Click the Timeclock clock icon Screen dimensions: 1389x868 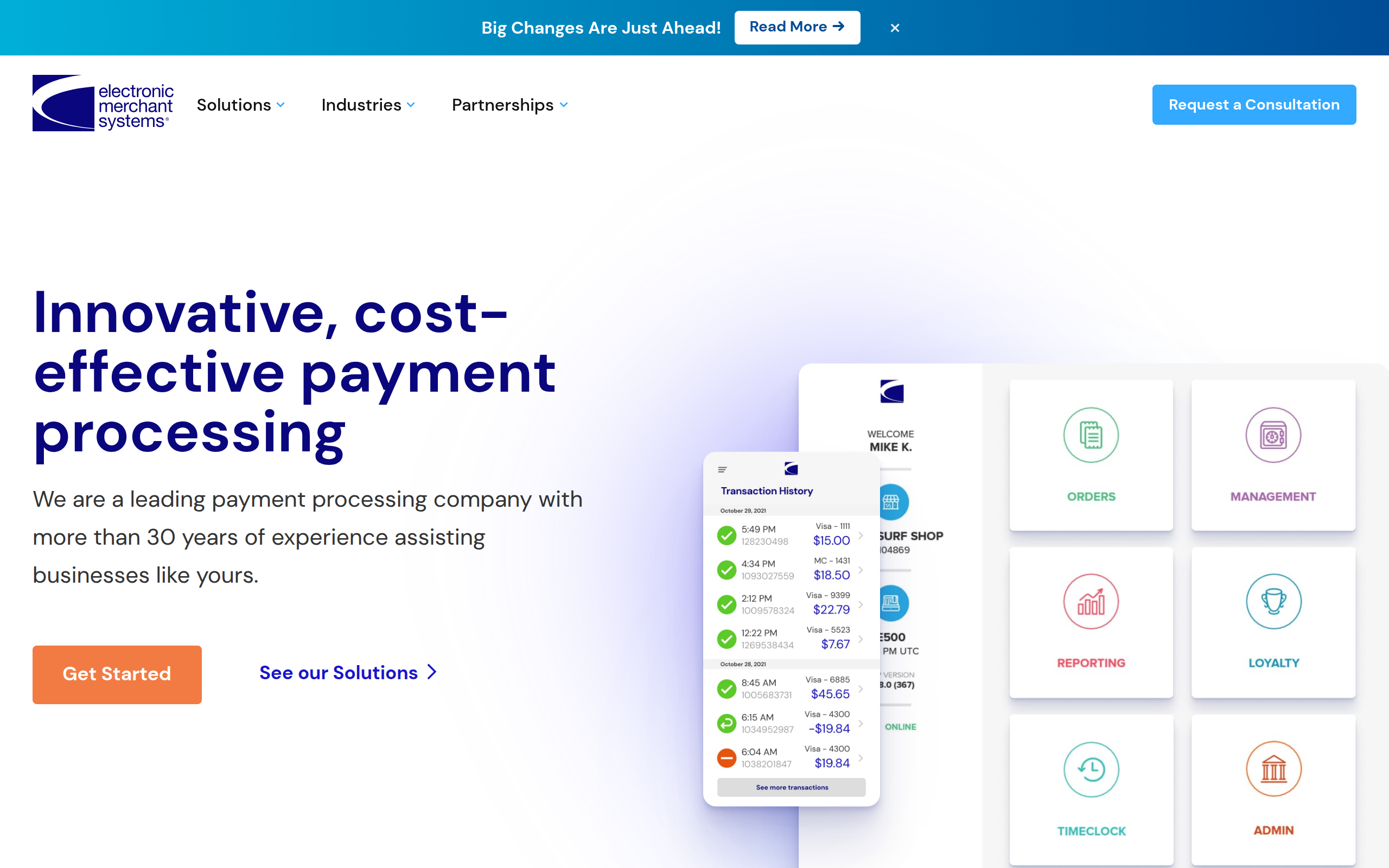pyautogui.click(x=1091, y=769)
